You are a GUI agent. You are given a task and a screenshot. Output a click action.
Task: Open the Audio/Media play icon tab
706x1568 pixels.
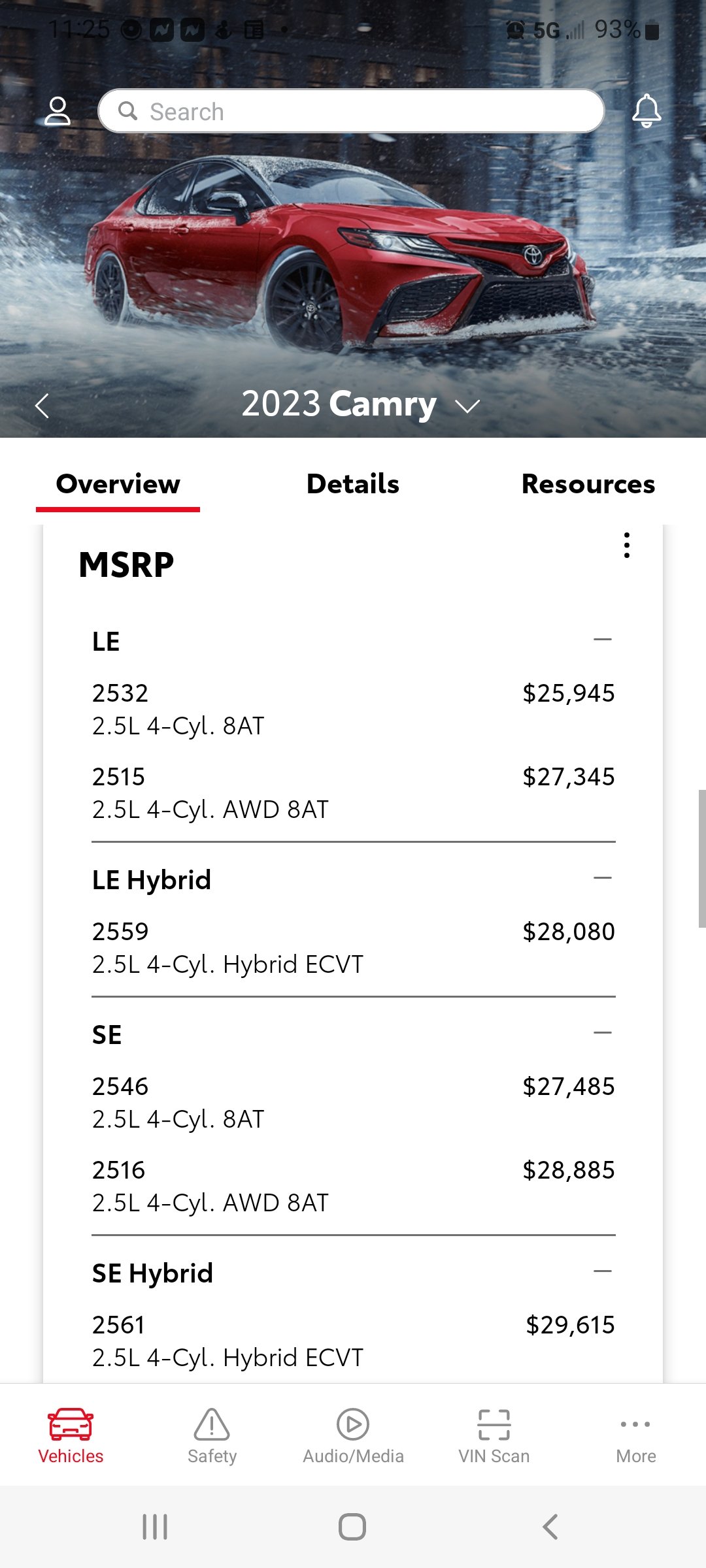(x=353, y=1436)
